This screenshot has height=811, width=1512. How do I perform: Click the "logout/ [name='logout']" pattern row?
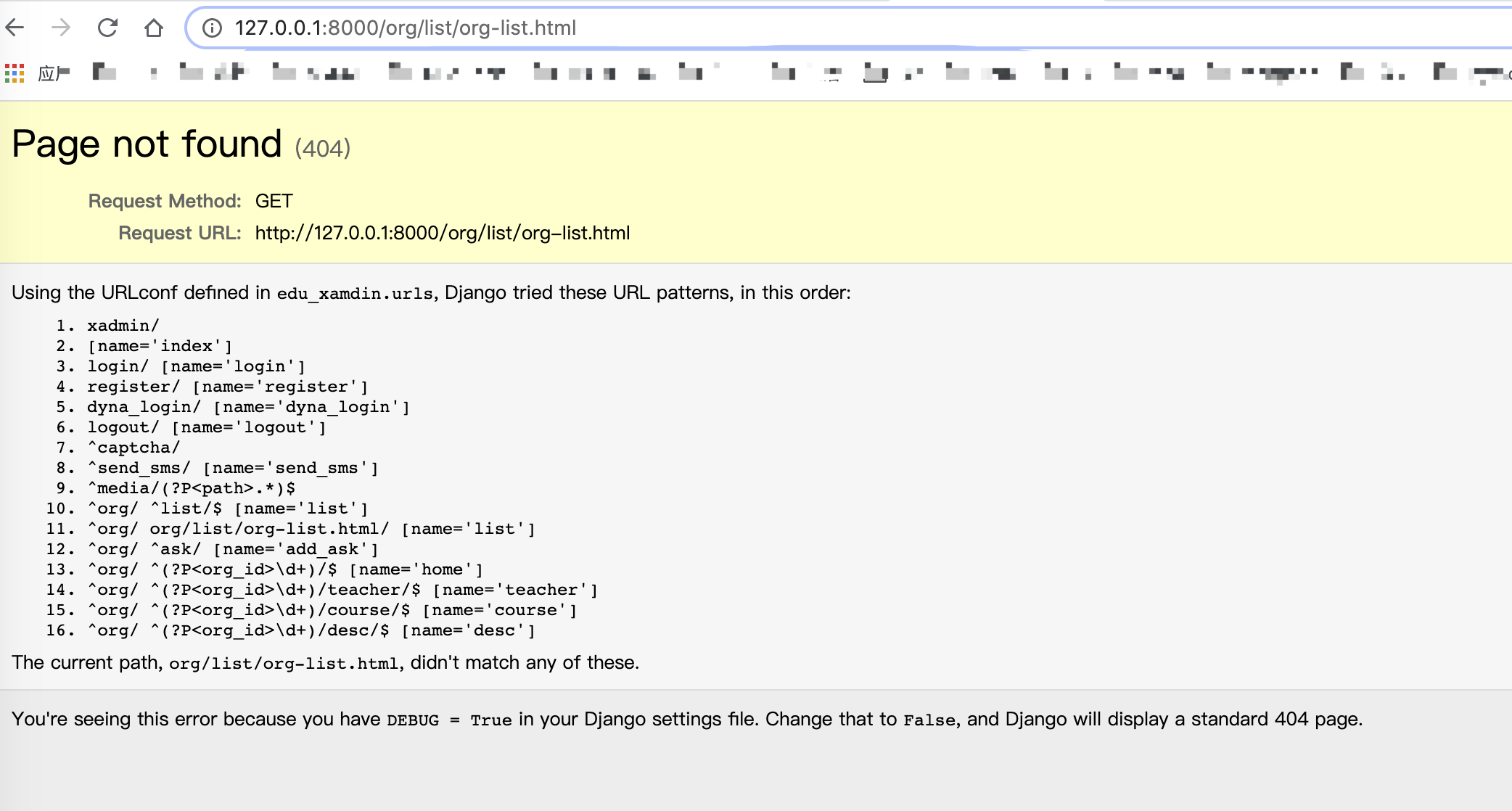[207, 427]
